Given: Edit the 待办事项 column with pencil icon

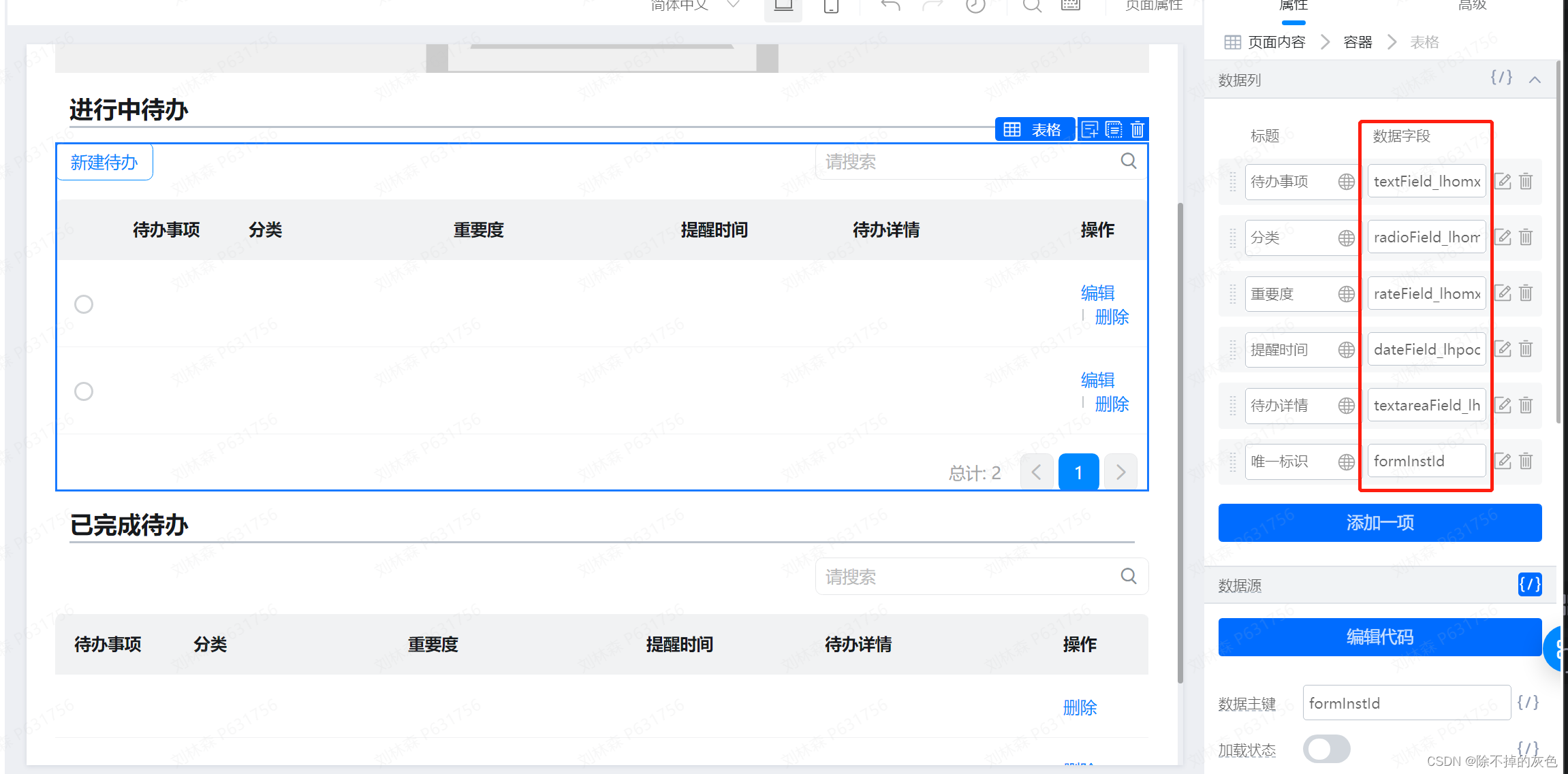Looking at the screenshot, I should (1503, 182).
